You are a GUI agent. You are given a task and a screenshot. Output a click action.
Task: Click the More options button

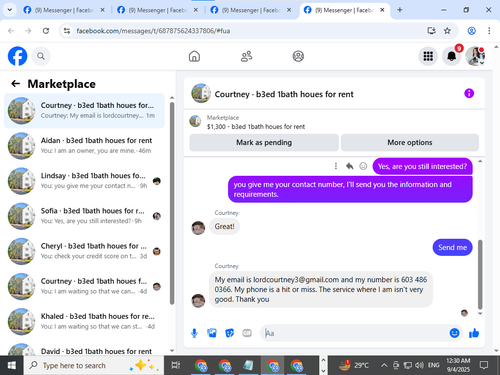click(410, 143)
